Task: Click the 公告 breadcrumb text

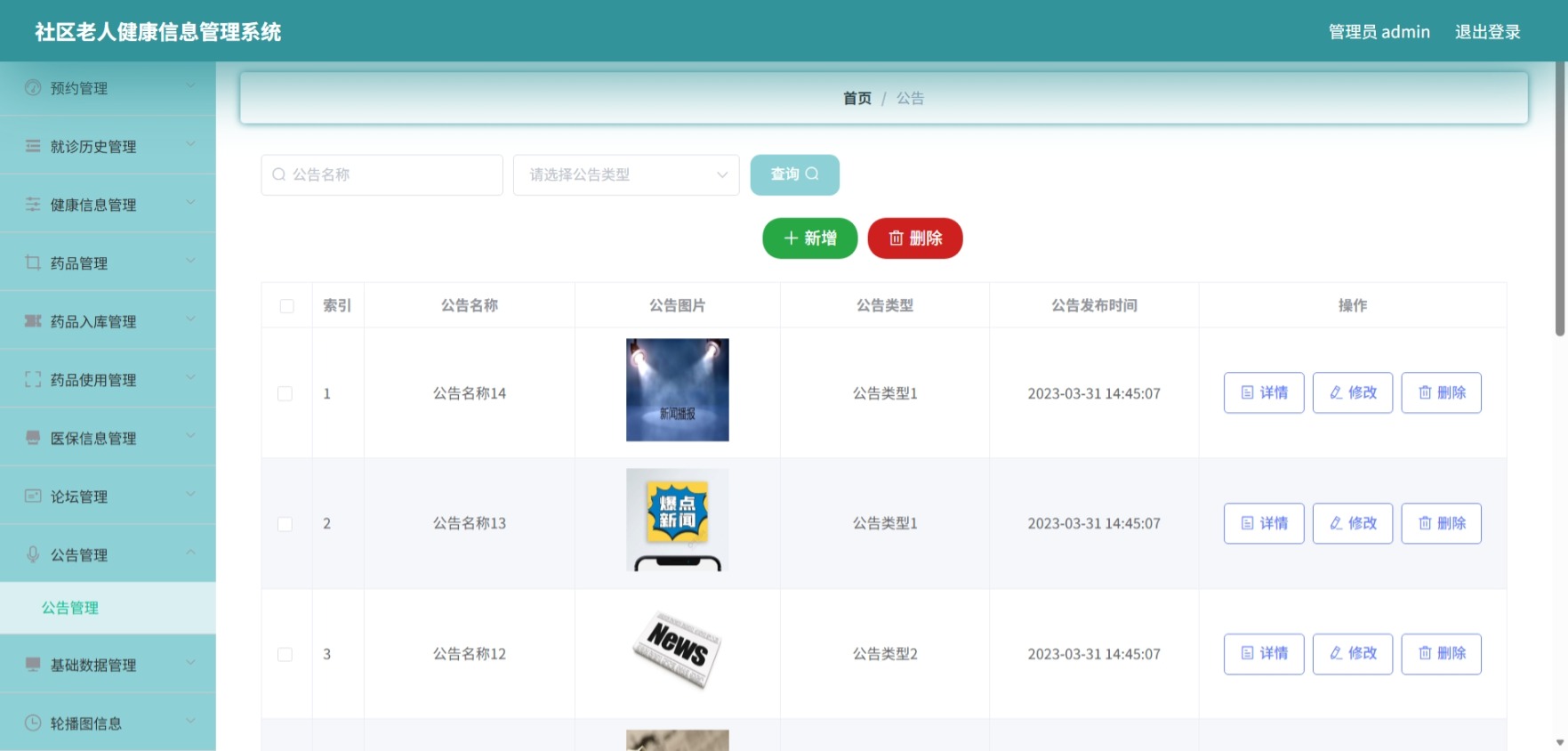Action: (910, 98)
